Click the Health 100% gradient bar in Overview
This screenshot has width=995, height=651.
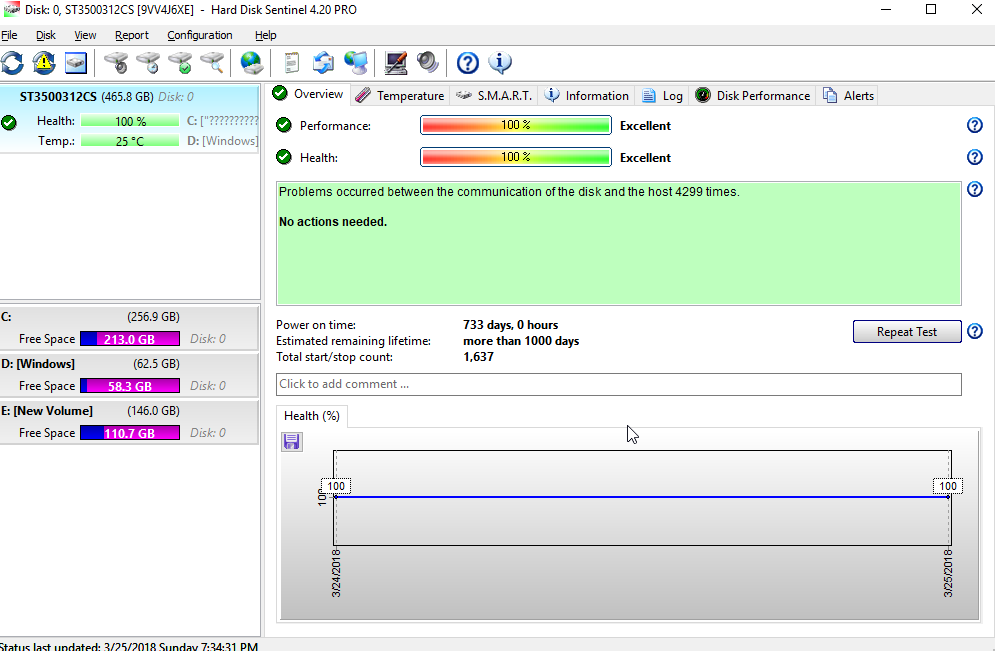pos(516,157)
